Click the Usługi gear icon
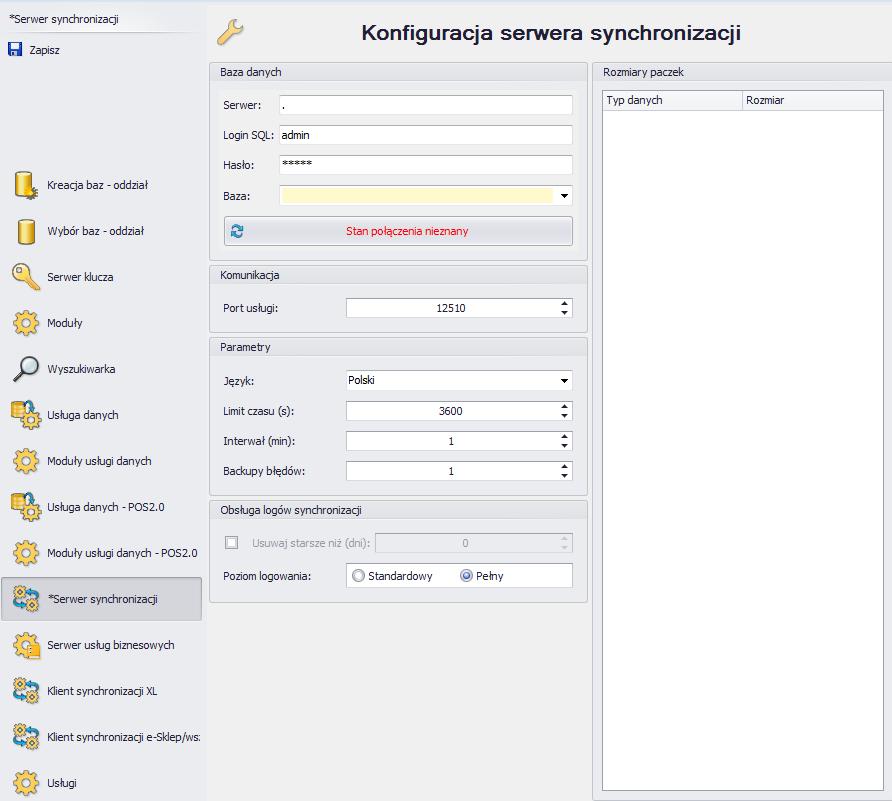The height and width of the screenshot is (801, 892). point(26,783)
